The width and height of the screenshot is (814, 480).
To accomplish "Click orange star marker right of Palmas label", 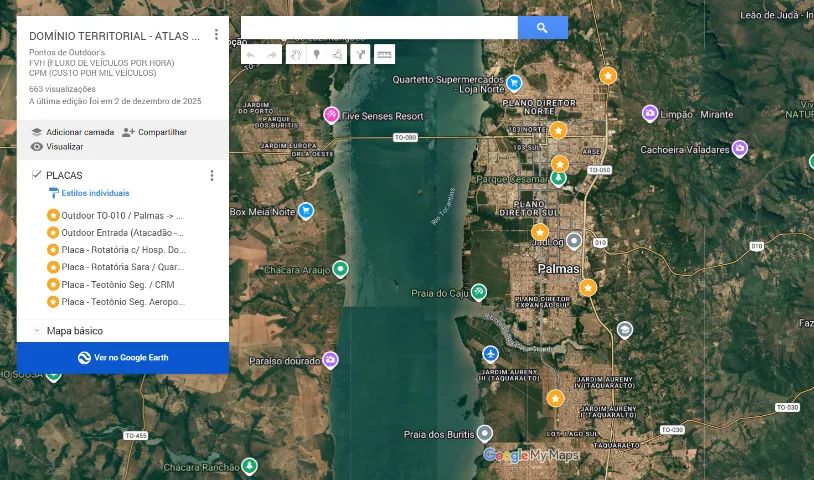I will 588,287.
